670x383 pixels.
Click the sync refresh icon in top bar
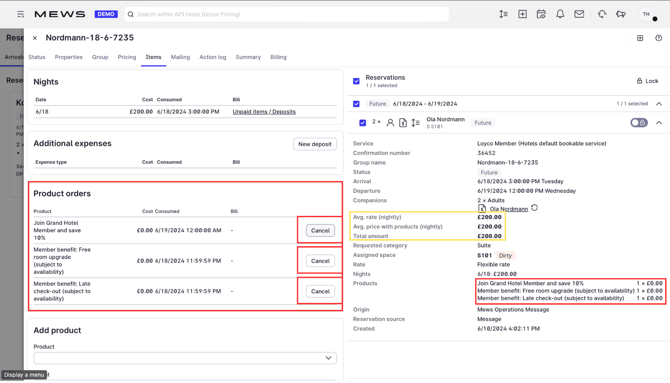(x=602, y=14)
